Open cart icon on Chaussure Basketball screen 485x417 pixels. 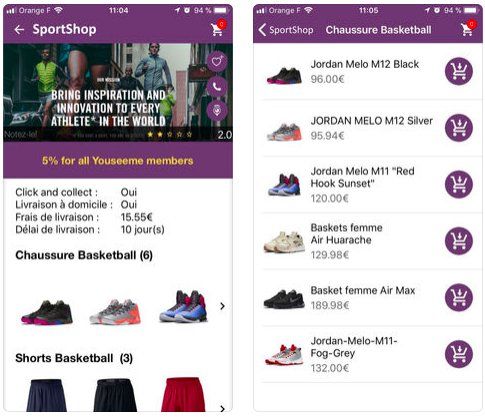coord(468,29)
